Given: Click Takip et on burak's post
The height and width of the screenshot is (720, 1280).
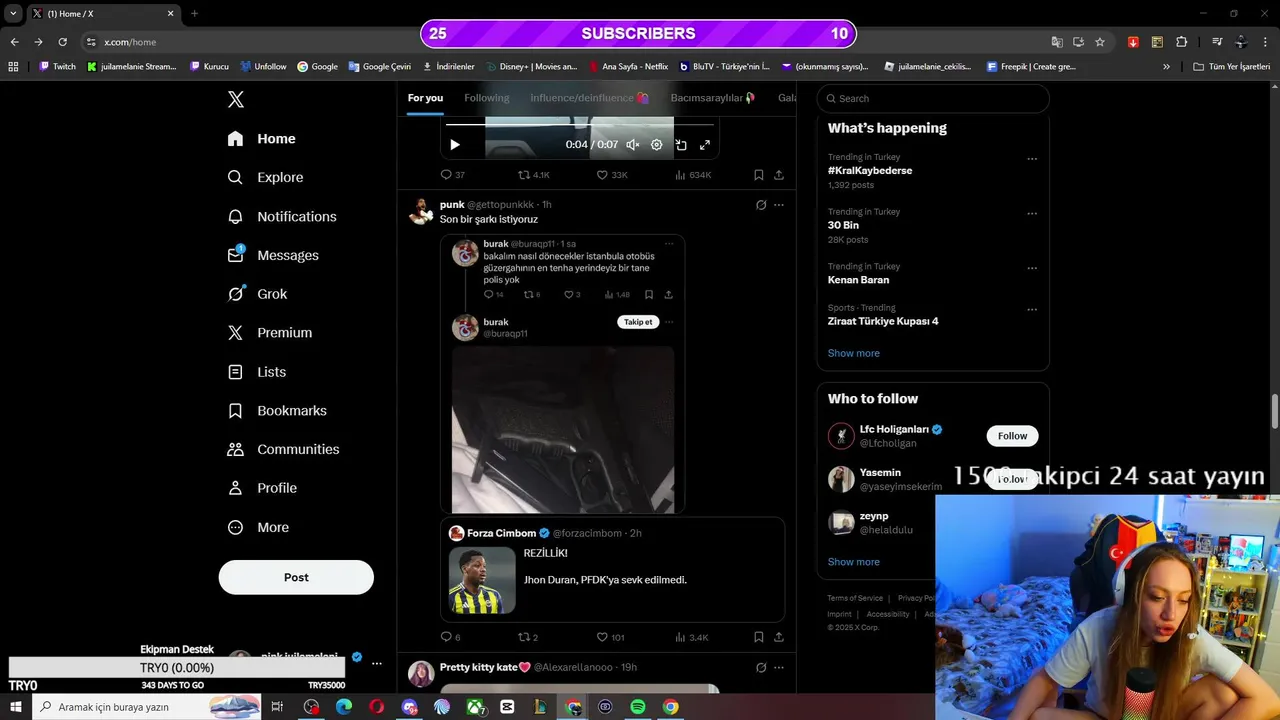Looking at the screenshot, I should pos(638,322).
